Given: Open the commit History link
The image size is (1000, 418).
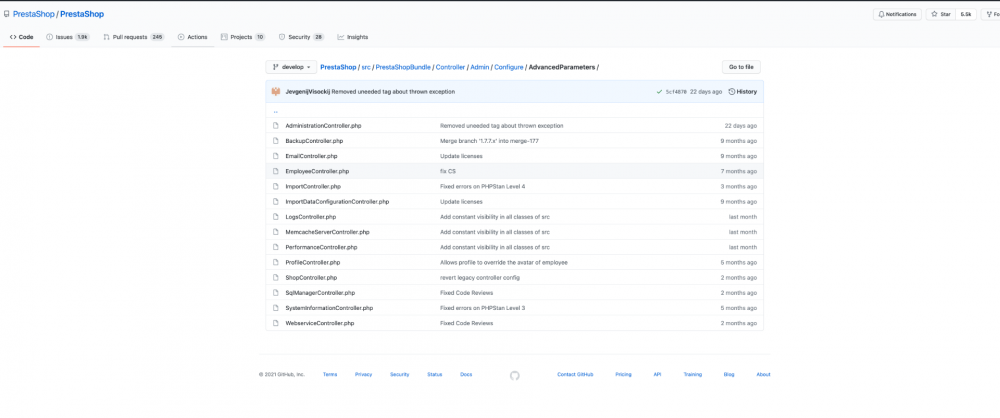Looking at the screenshot, I should point(742,91).
